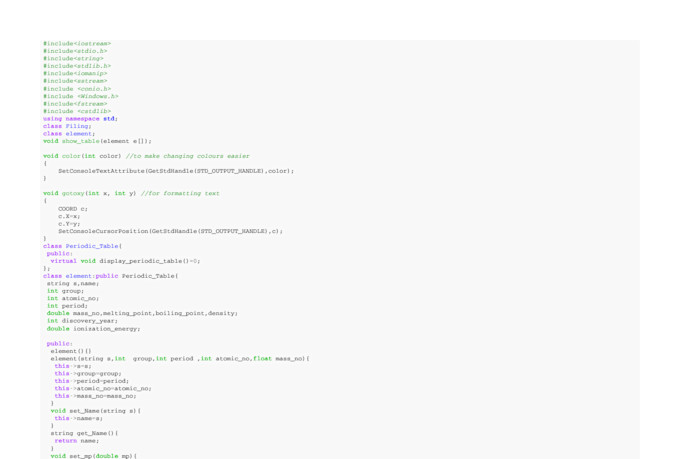Click the 'class element;' forward declaration
Viewport: 680px width, 459px height.
(x=69, y=134)
